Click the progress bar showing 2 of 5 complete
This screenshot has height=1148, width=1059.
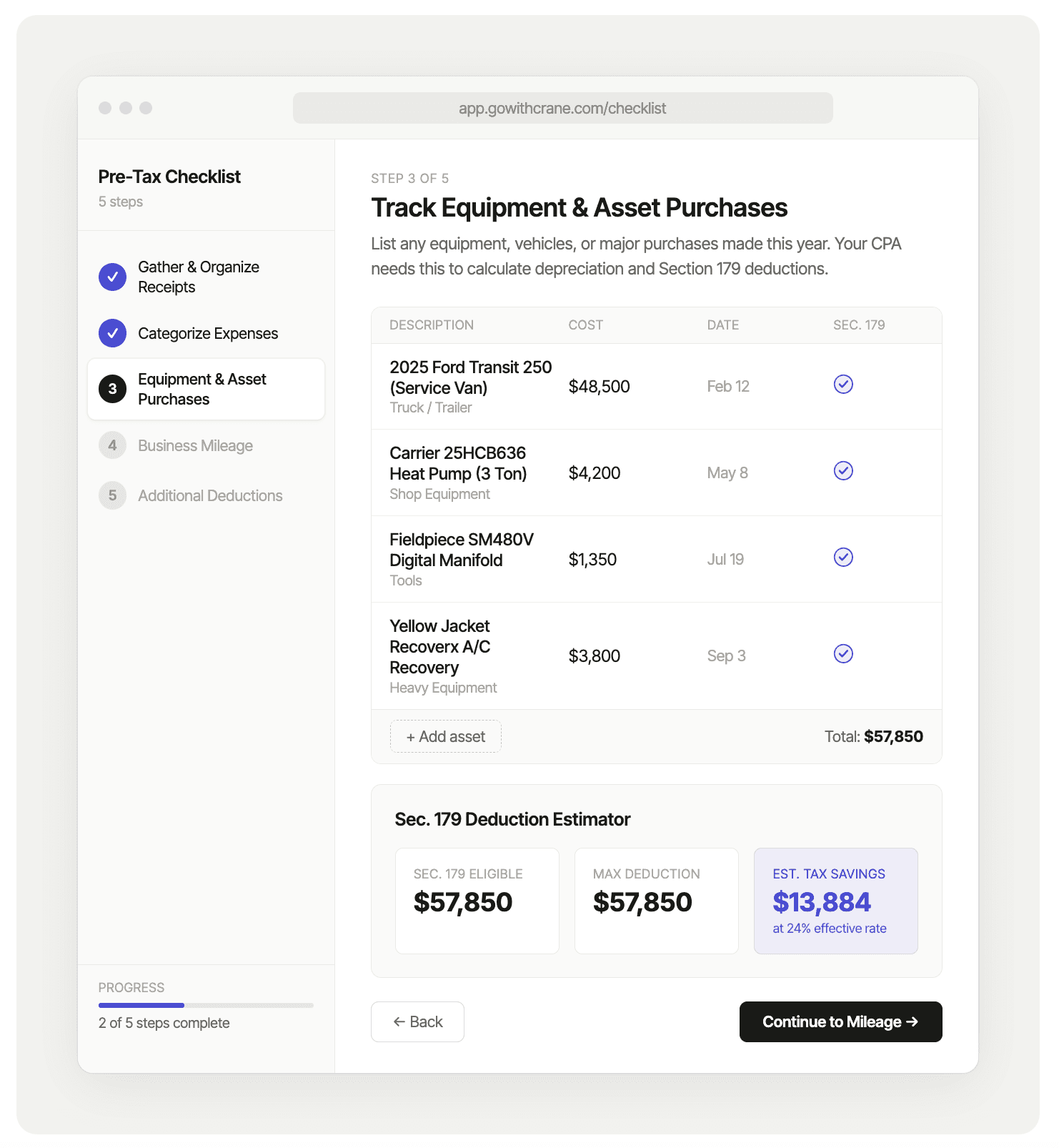[x=206, y=1005]
